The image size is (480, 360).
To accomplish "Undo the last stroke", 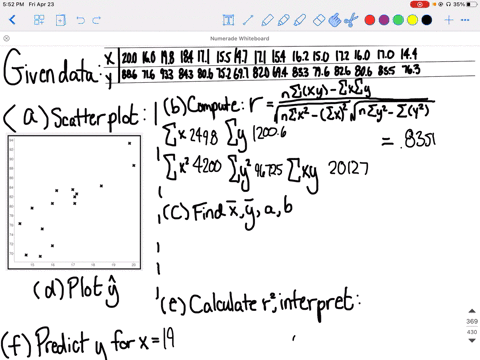I will click(80, 20).
